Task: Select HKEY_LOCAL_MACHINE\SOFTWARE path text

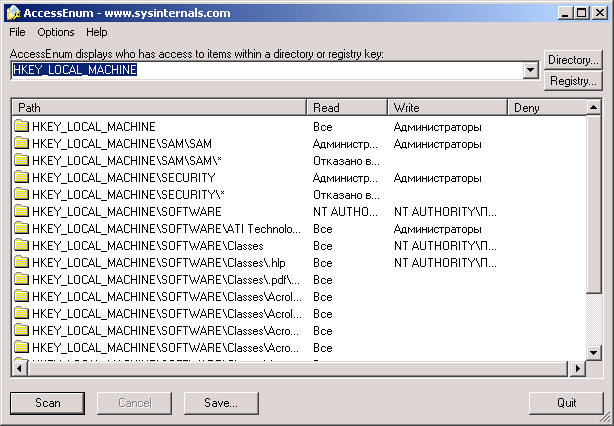Action: coord(127,212)
